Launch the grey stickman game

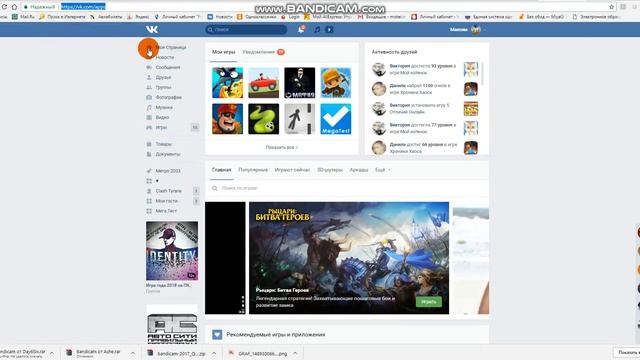tap(300, 119)
